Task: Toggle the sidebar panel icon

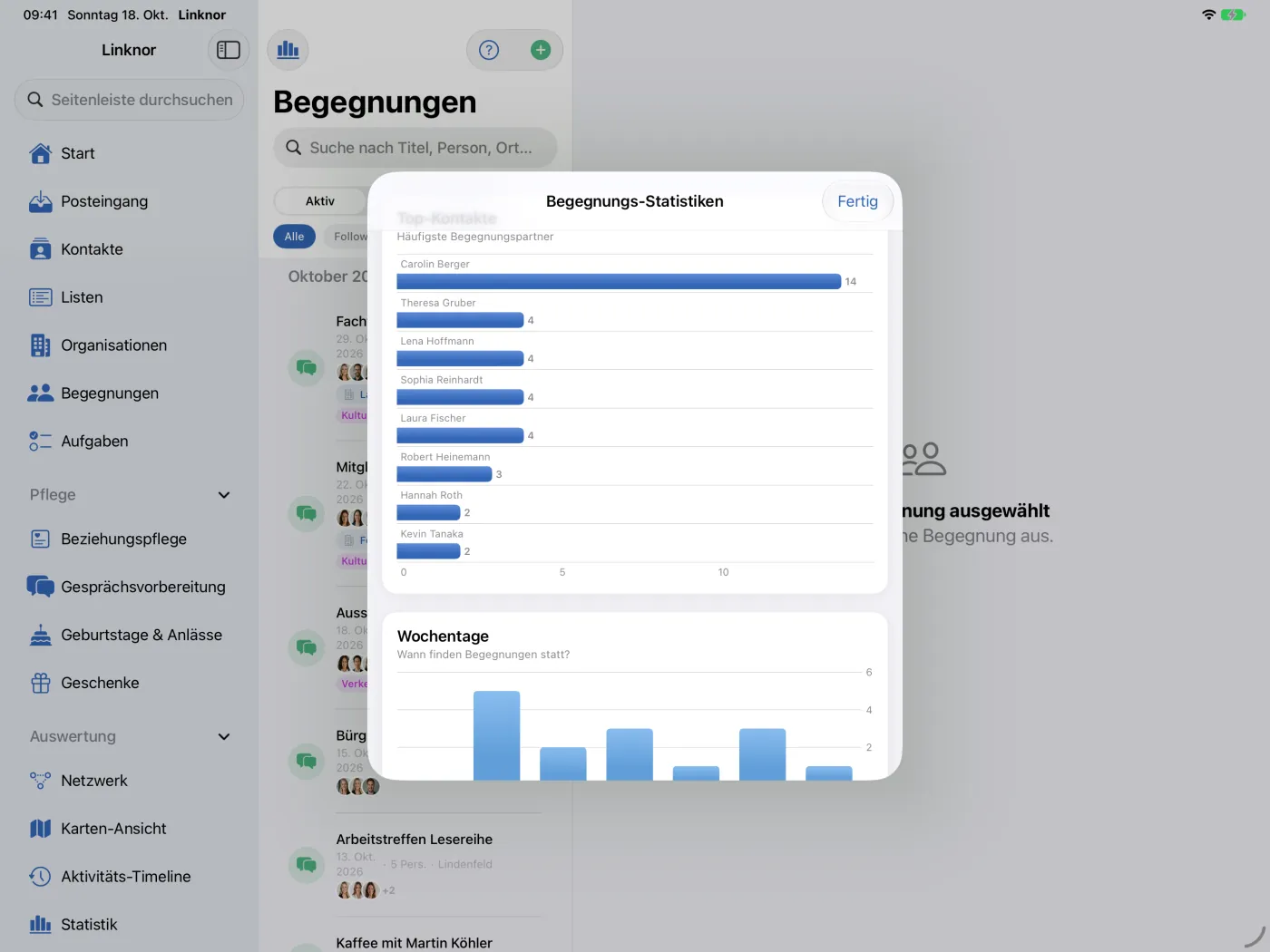Action: pyautogui.click(x=229, y=50)
